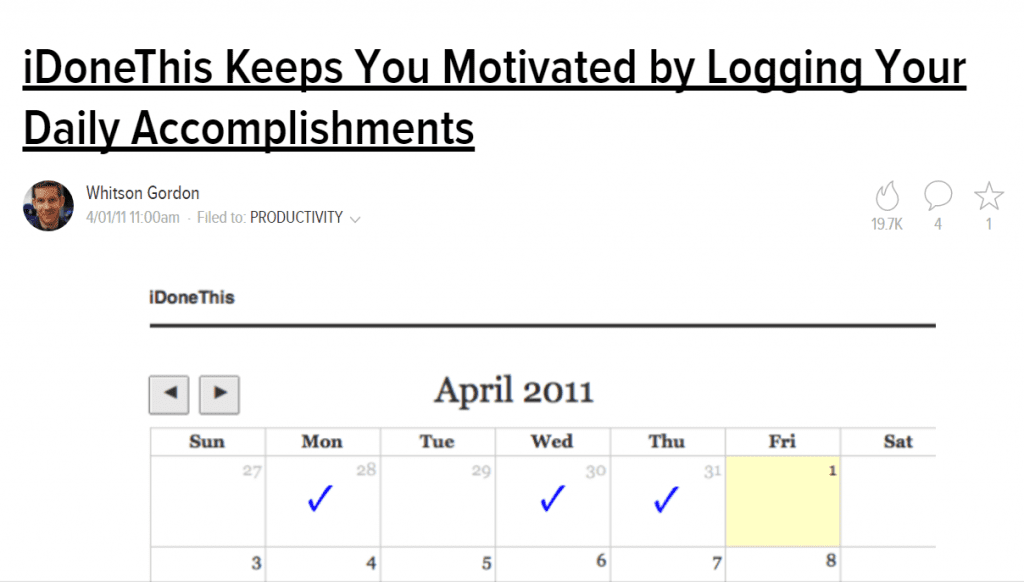Select the checkmark on April 30

point(551,498)
